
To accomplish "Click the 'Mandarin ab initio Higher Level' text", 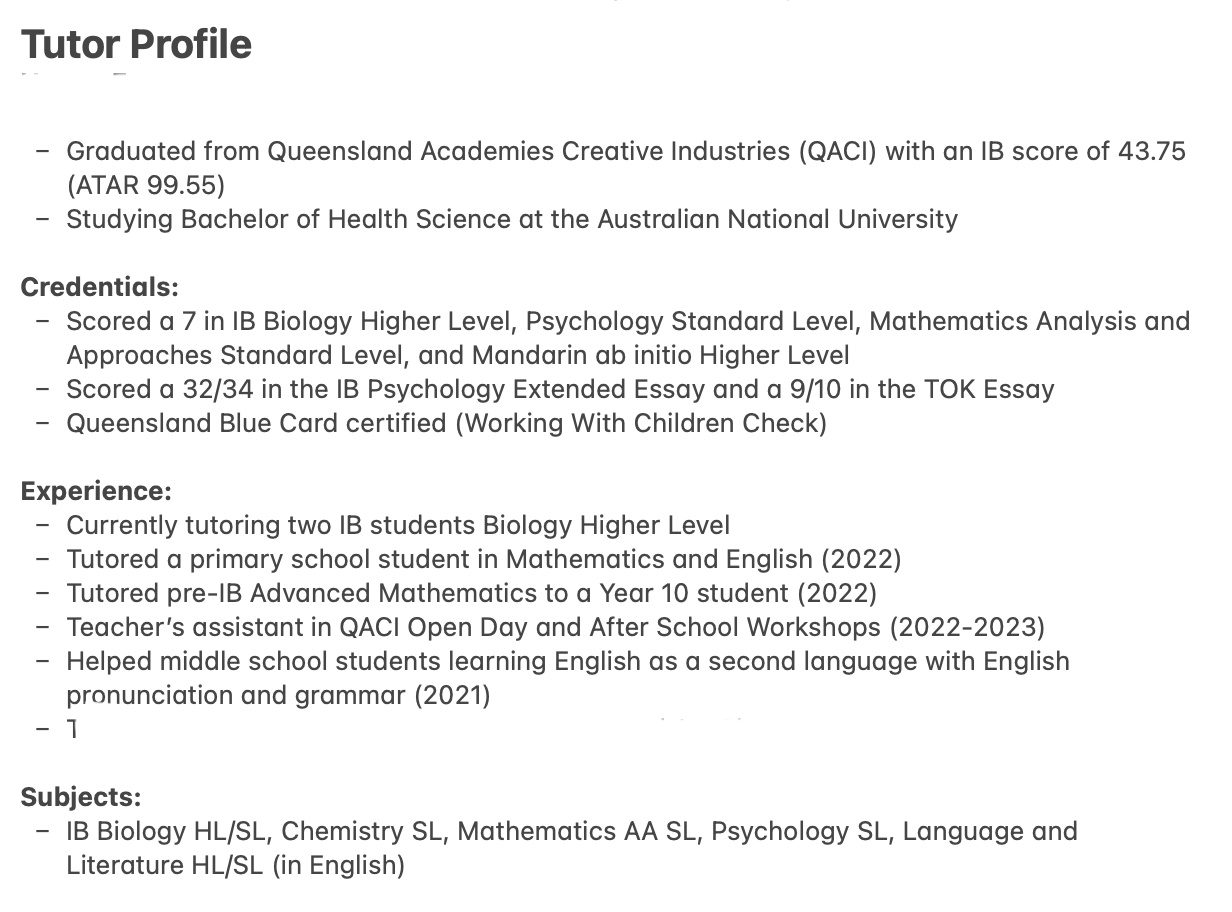I will [660, 355].
